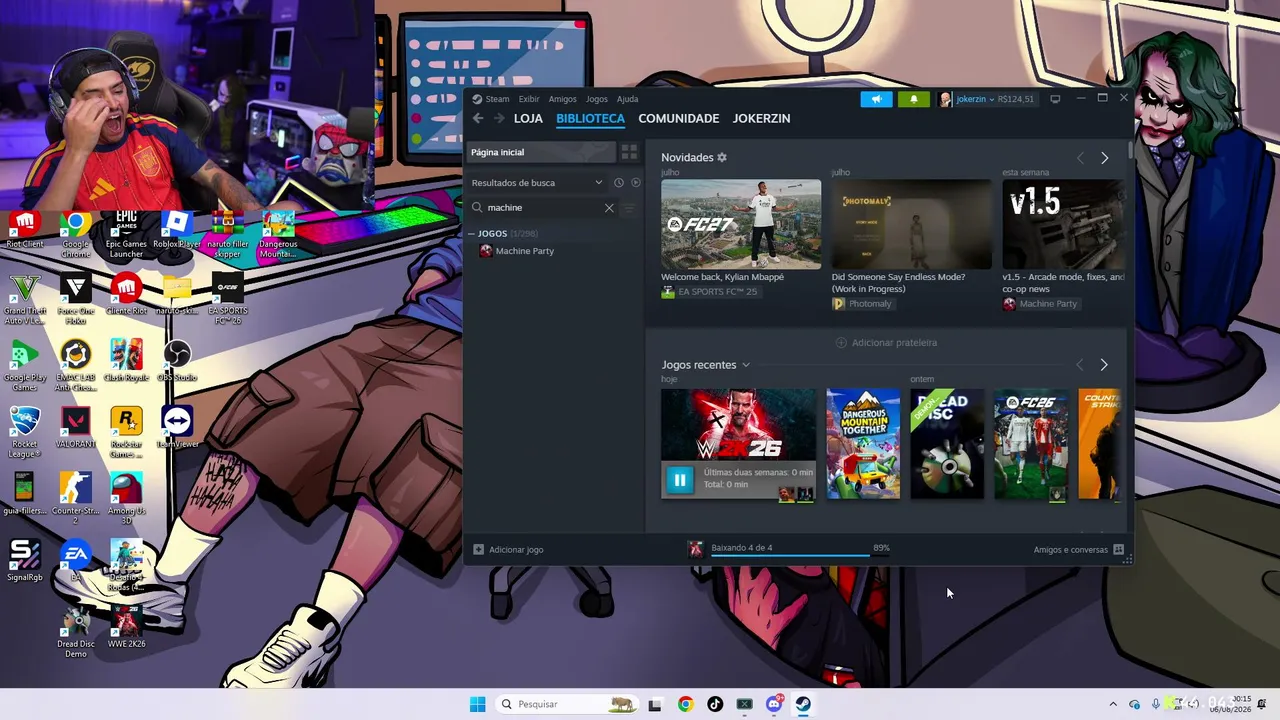The image size is (1280, 720).
Task: Open the library advanced filter options
Action: [629, 208]
